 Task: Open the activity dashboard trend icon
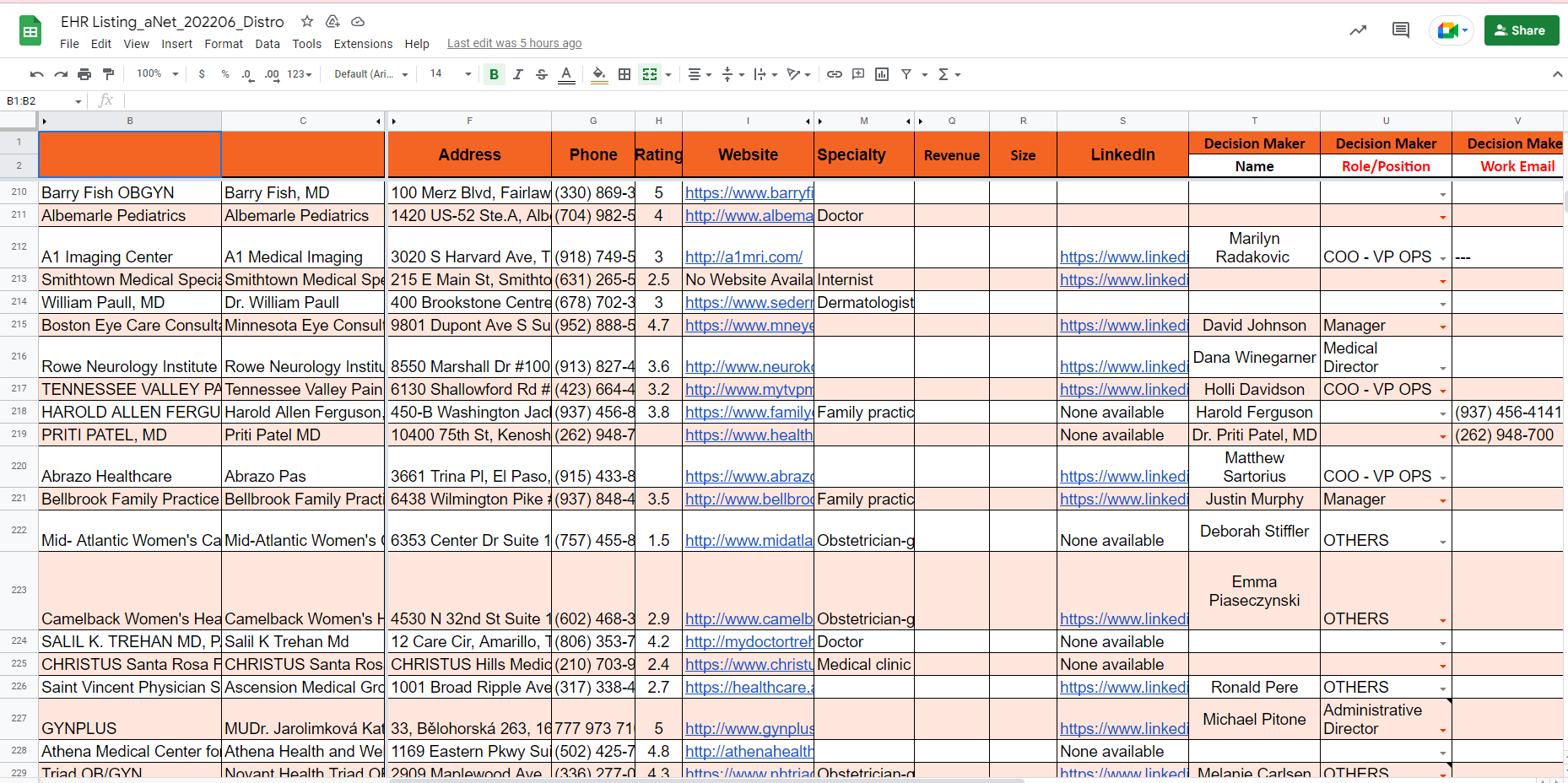pyautogui.click(x=1358, y=30)
